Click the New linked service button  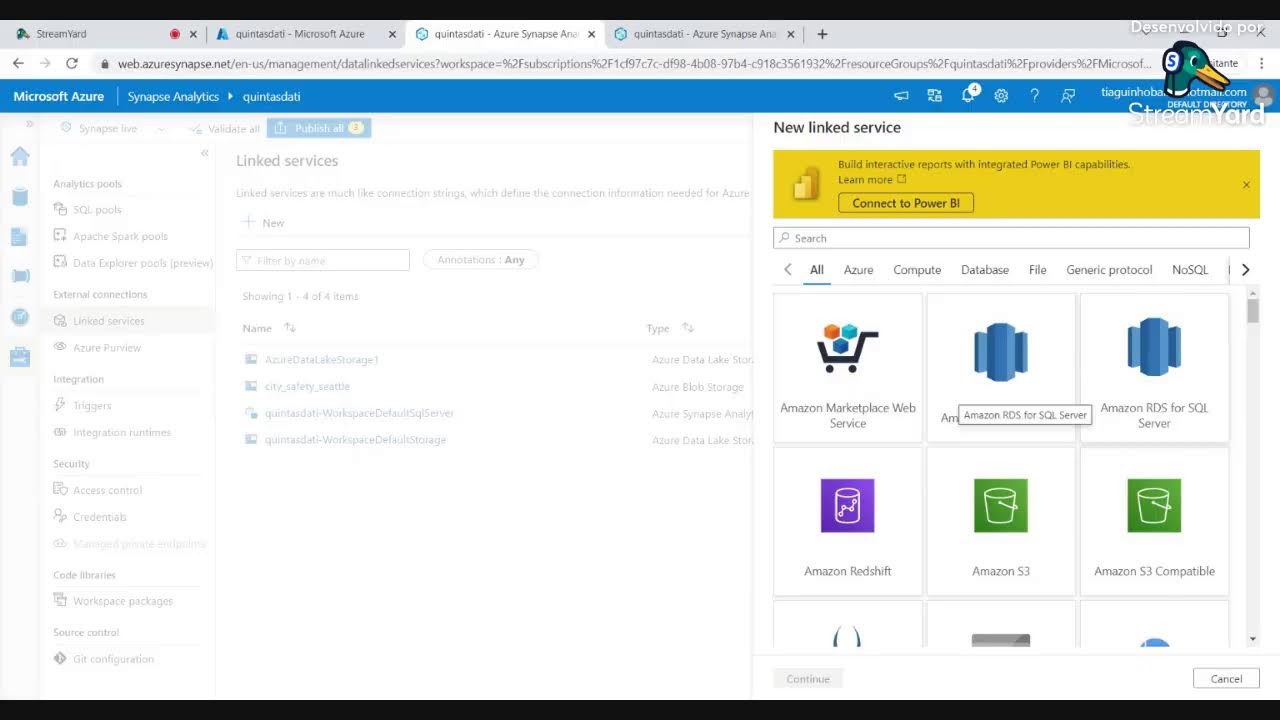point(264,223)
